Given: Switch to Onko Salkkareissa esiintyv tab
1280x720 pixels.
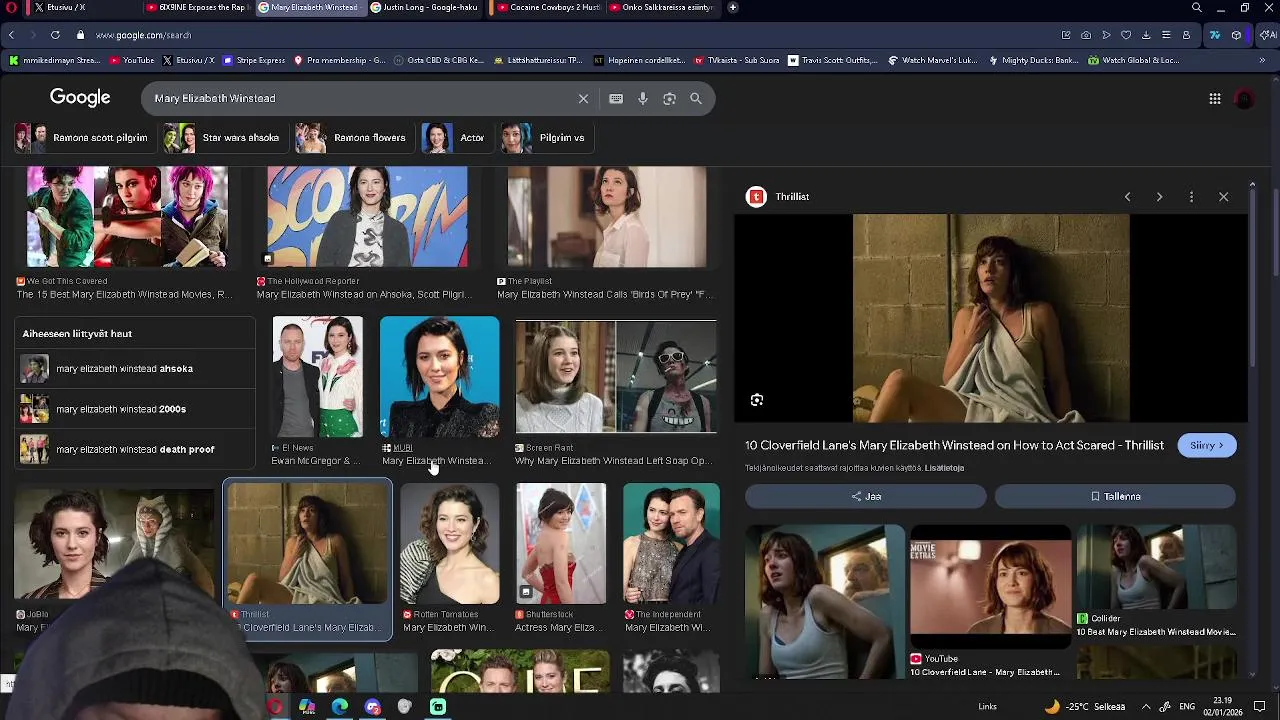Looking at the screenshot, I should (x=663, y=7).
